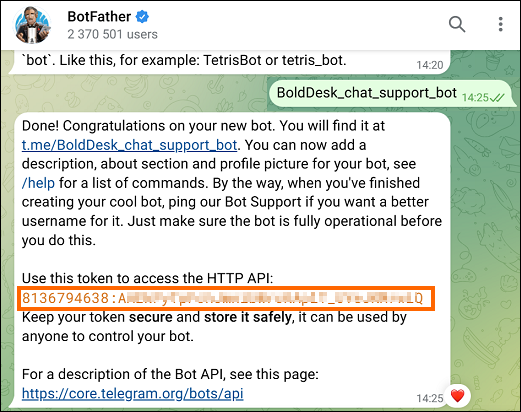Viewport: 521px width, 412px height.
Task: Open the t.me/BoldDesk_chat_support_bot link
Action: (x=129, y=145)
